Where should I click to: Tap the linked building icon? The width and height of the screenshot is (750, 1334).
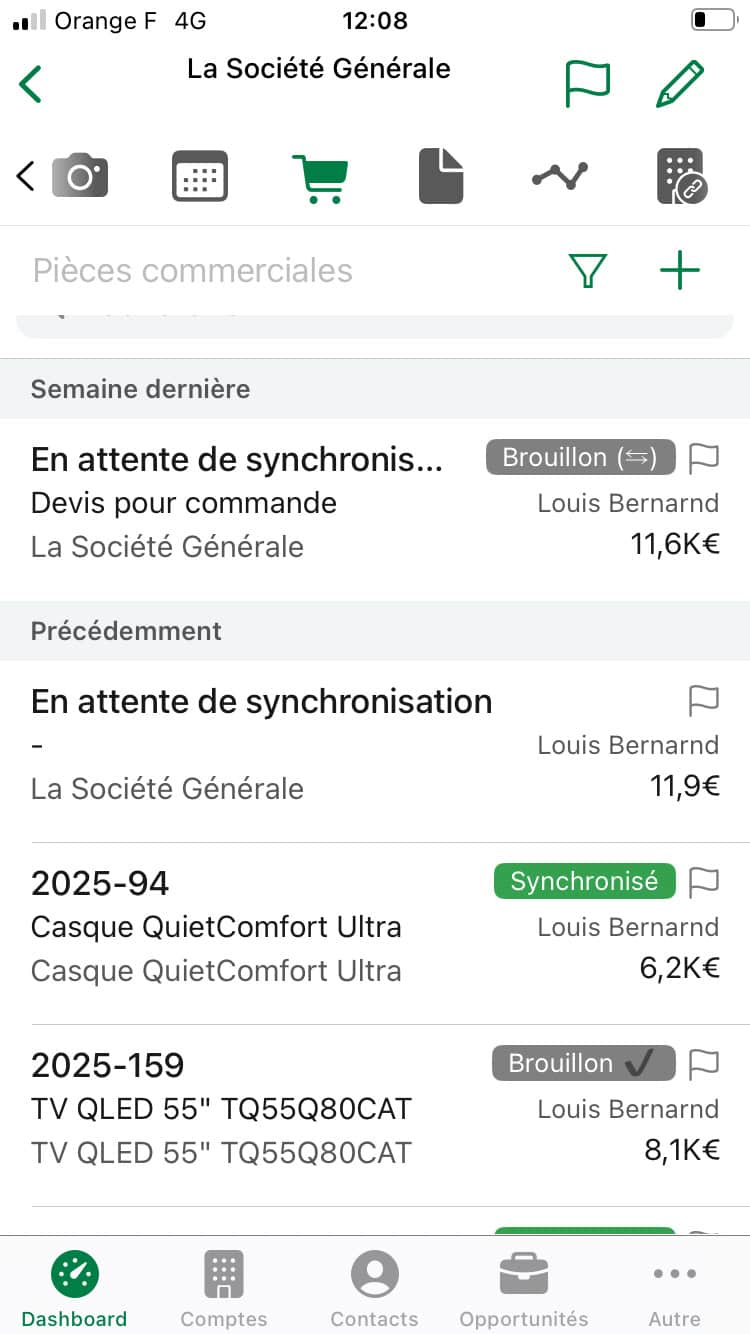click(681, 177)
